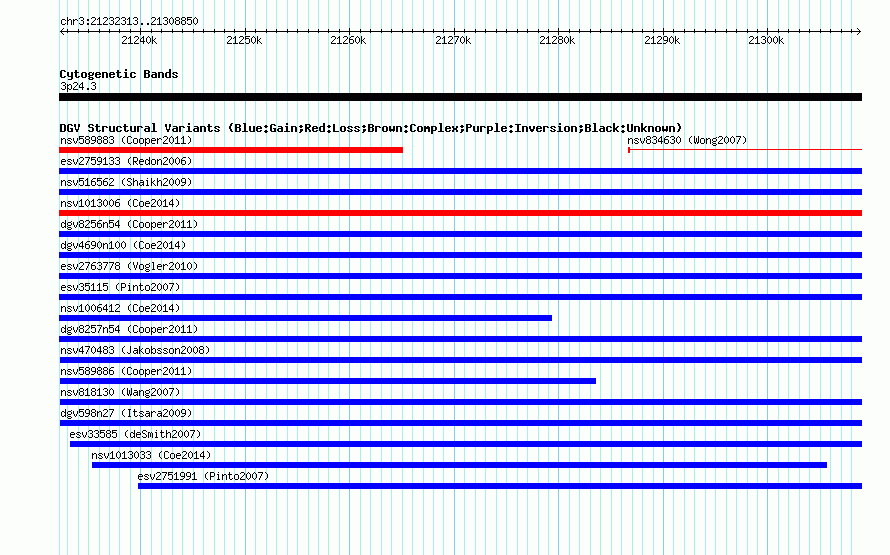The image size is (890, 555).
Task: Click the 21280k ruler position
Action: click(557, 40)
